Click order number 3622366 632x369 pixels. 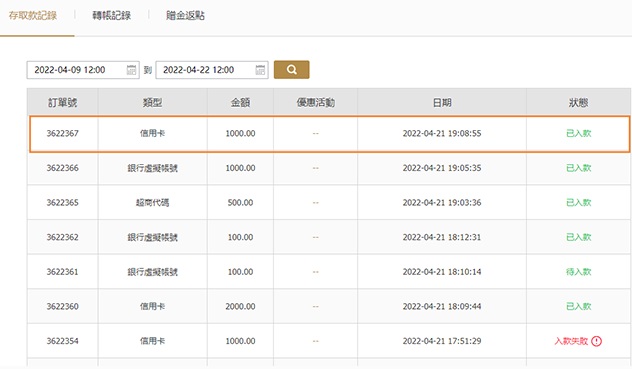click(62, 168)
